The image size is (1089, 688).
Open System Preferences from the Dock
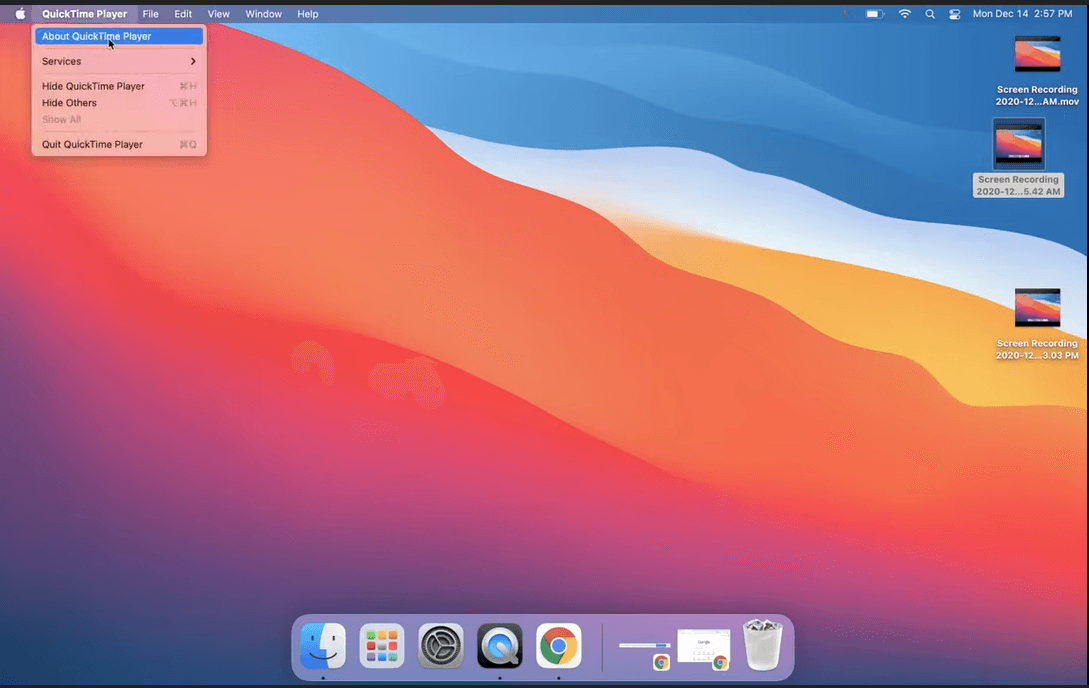(x=441, y=646)
